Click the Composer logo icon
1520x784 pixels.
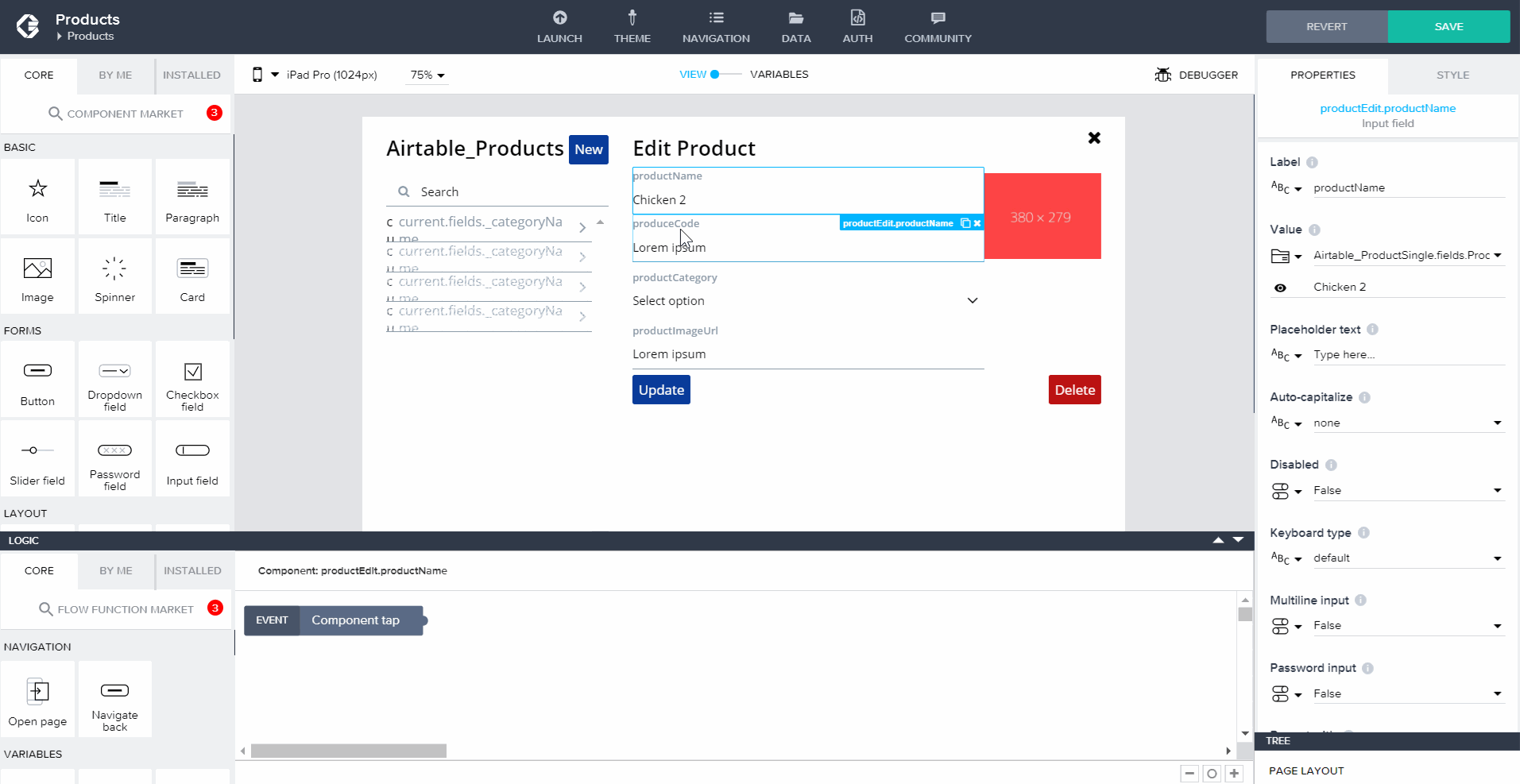point(28,26)
